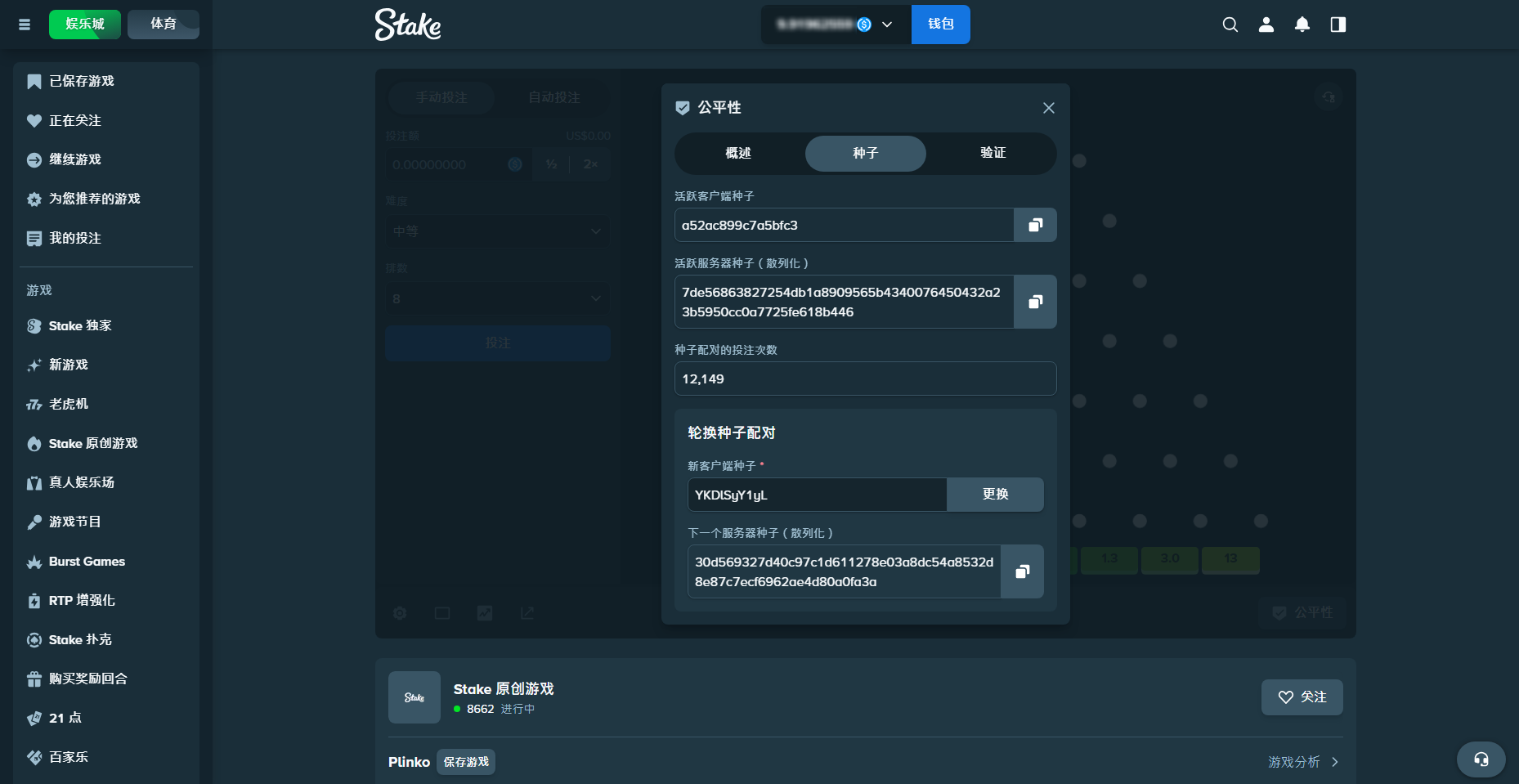Open the 排数 rows dropdown
This screenshot has width=1519, height=784.
click(498, 299)
